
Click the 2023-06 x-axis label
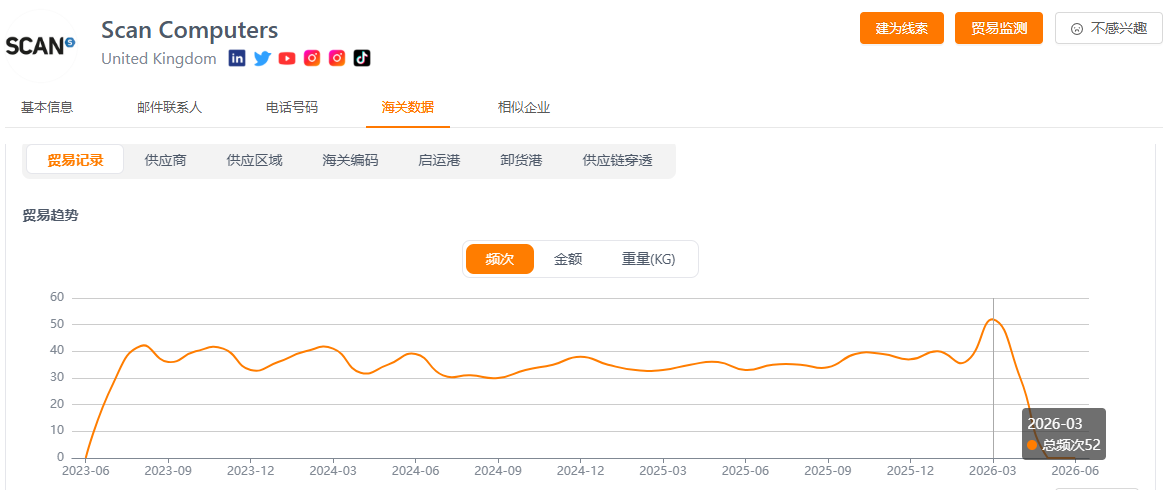[86, 471]
